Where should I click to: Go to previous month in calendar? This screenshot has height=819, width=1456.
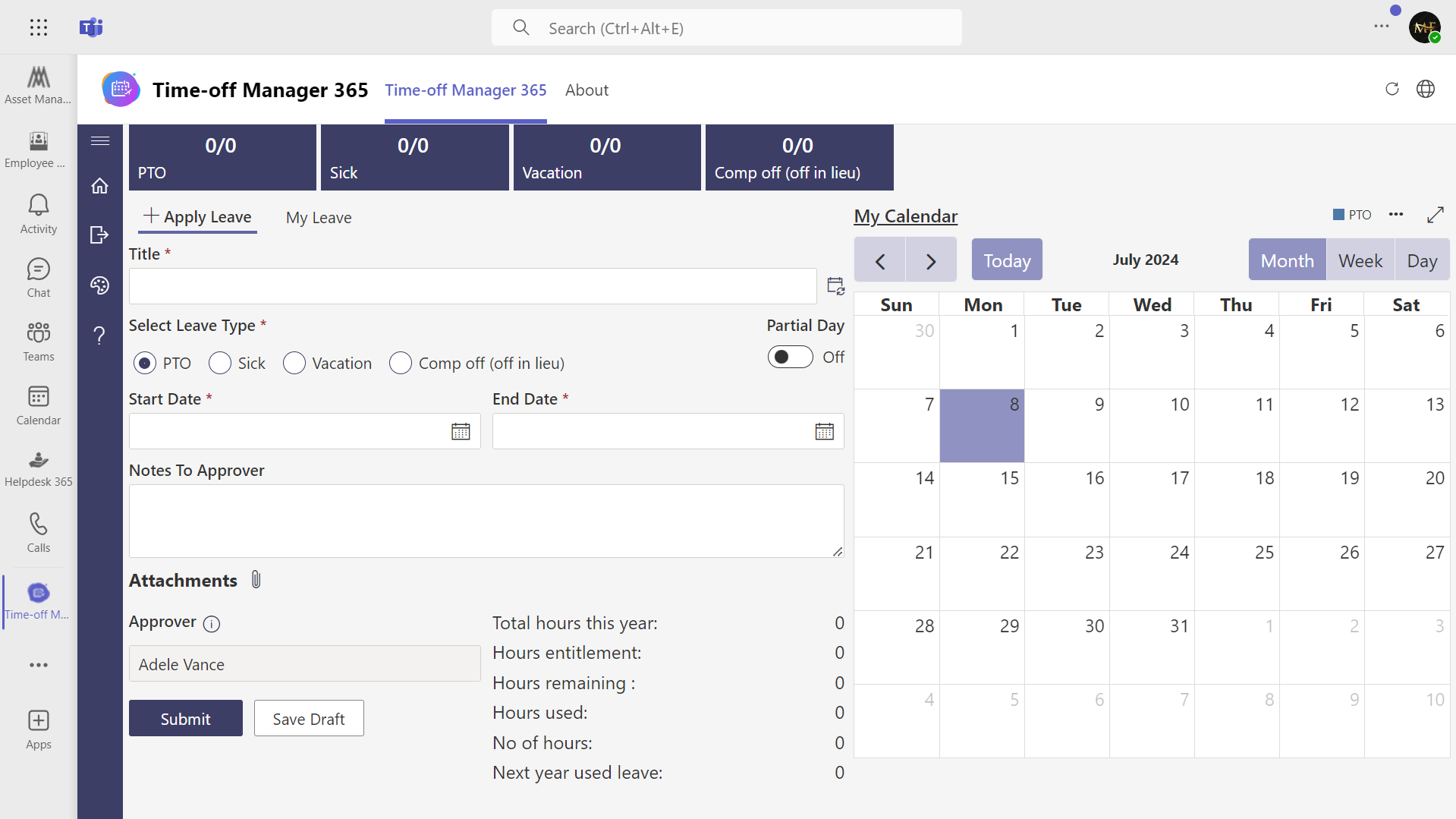coord(880,260)
